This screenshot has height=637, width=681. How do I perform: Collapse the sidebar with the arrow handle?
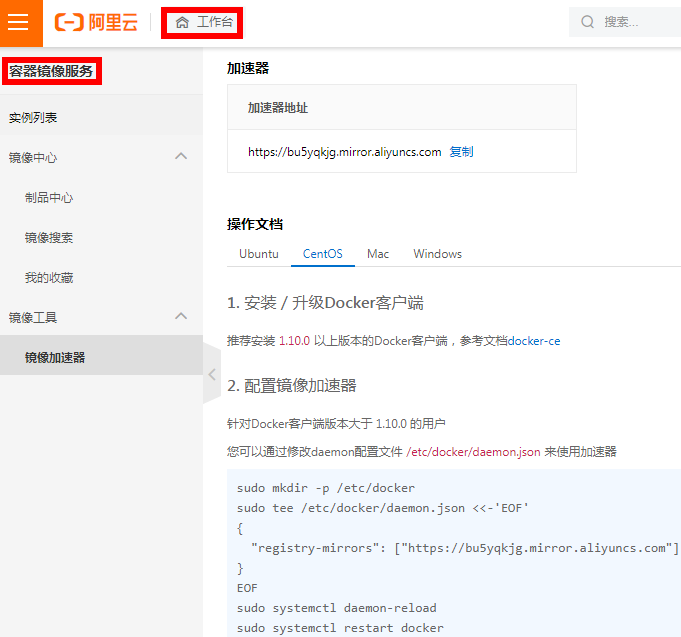[x=212, y=374]
